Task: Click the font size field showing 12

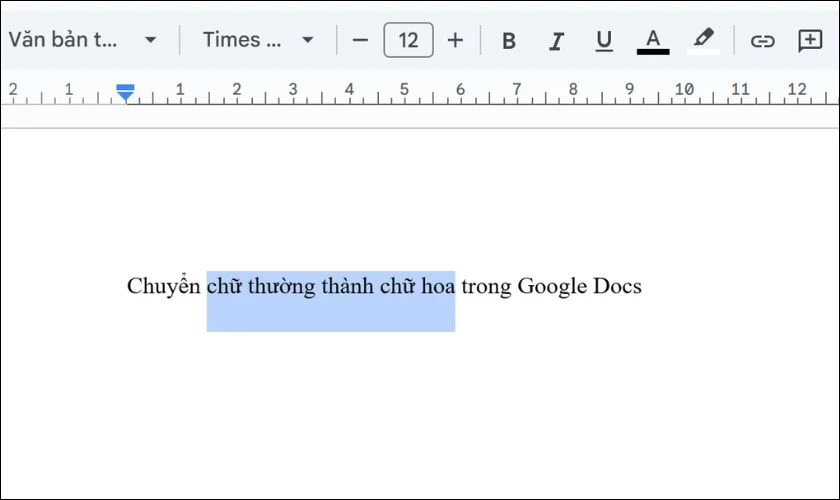Action: [x=408, y=40]
